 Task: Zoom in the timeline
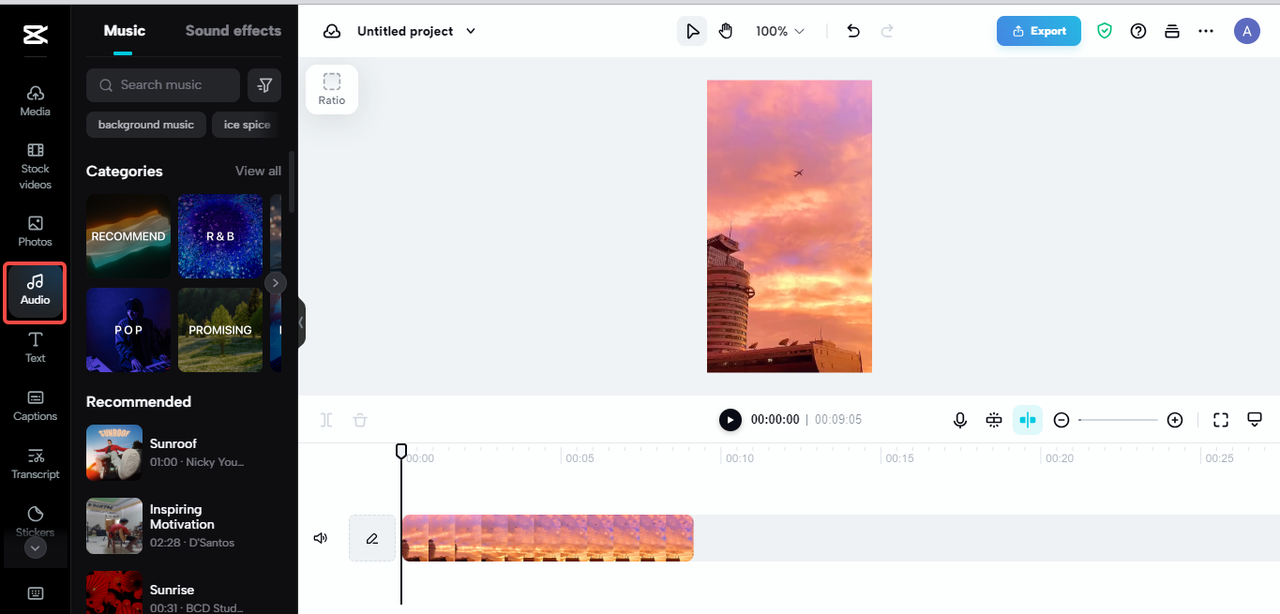click(1175, 420)
